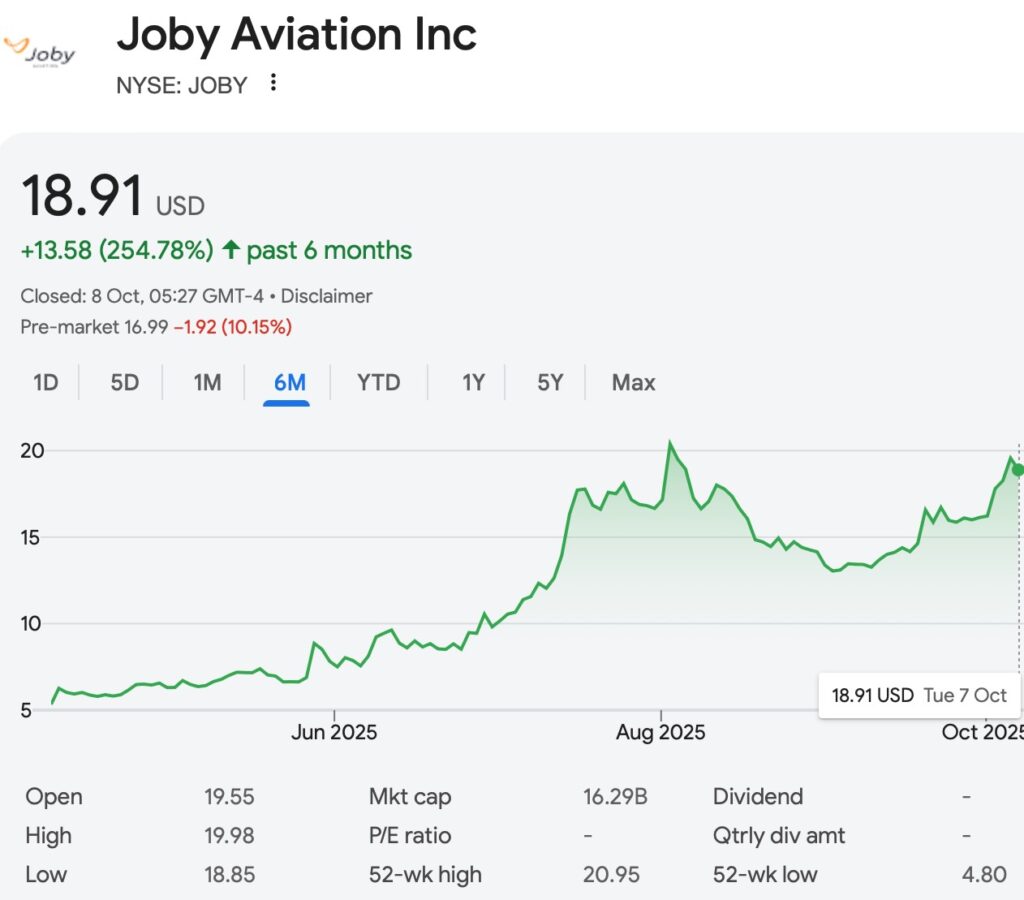
Task: Open the three-dot options menu beside NYSE: JOBY
Action: pyautogui.click(x=273, y=83)
